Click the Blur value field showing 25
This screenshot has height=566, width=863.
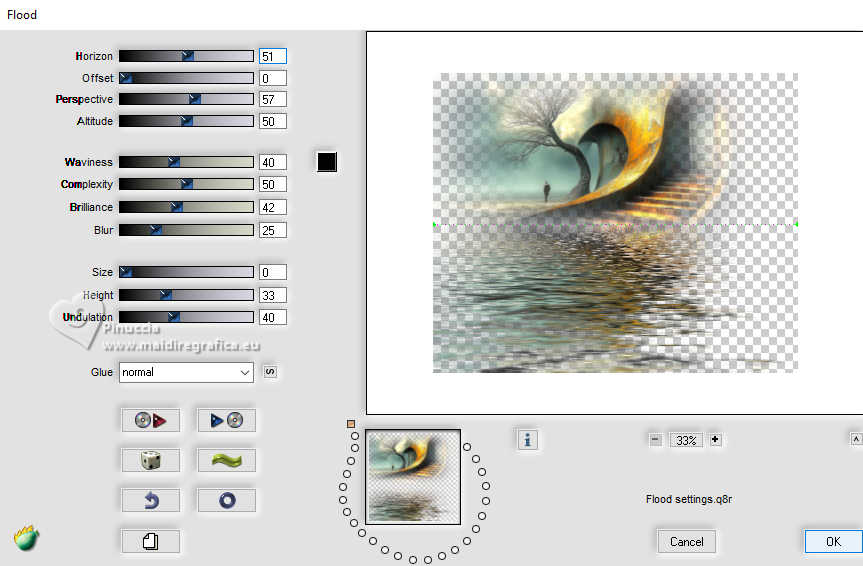272,230
